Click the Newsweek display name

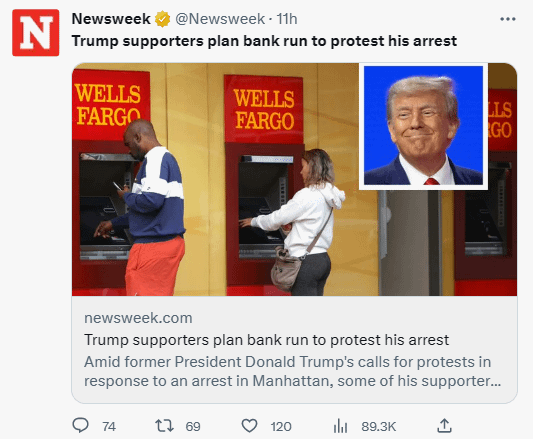point(111,19)
